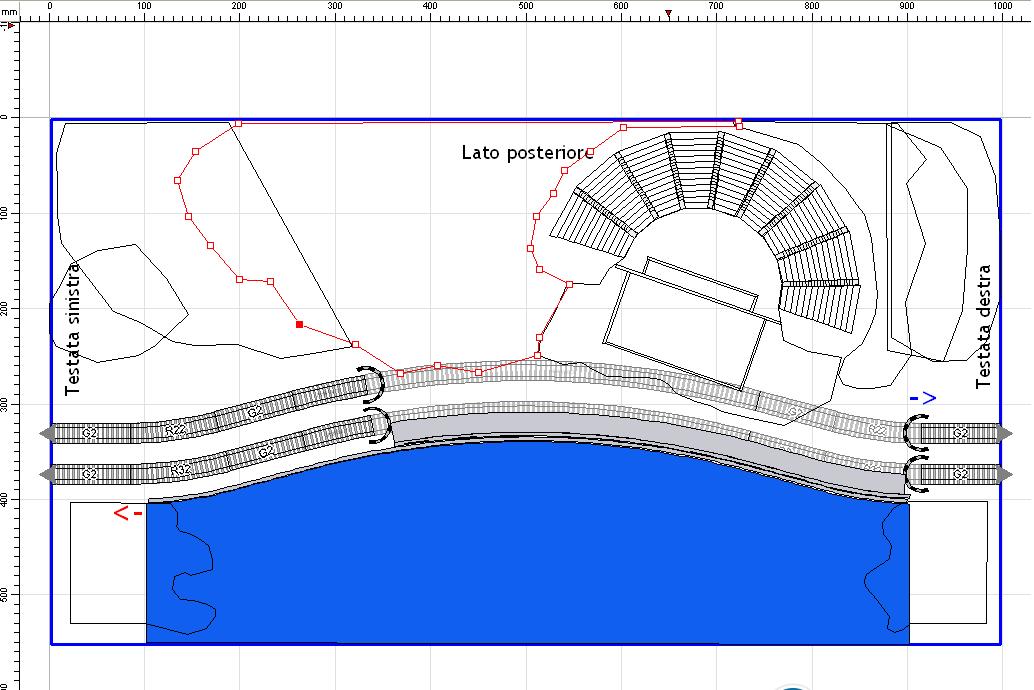Select the "Testata destra" vertical label

tap(983, 326)
